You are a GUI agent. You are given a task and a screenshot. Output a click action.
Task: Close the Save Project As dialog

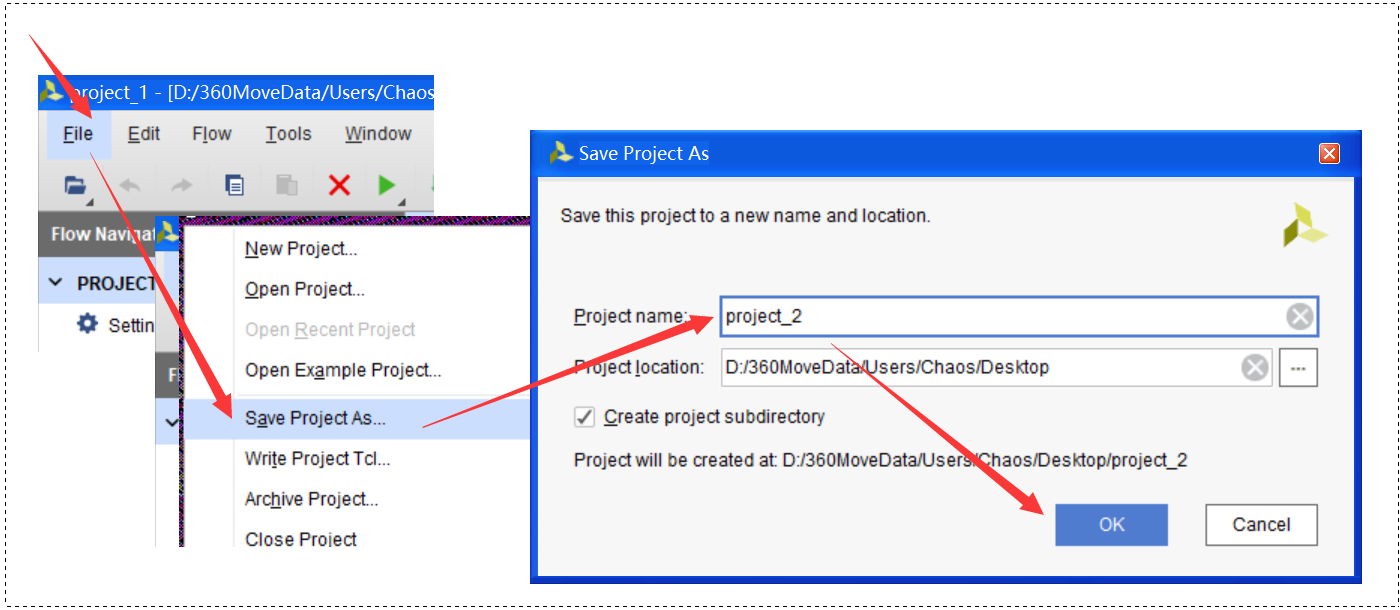[x=1329, y=154]
